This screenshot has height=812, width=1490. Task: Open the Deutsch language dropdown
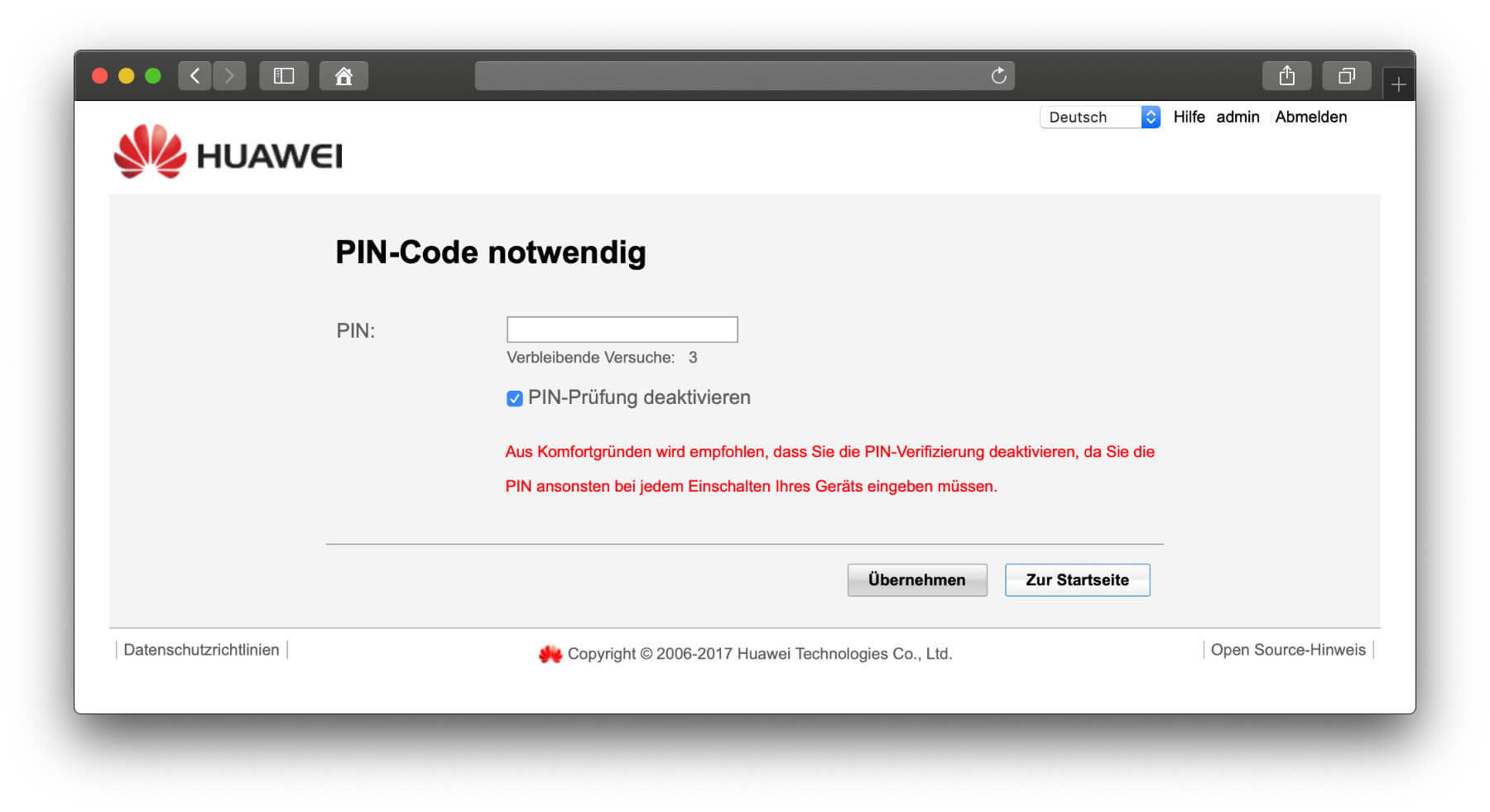(x=1100, y=118)
